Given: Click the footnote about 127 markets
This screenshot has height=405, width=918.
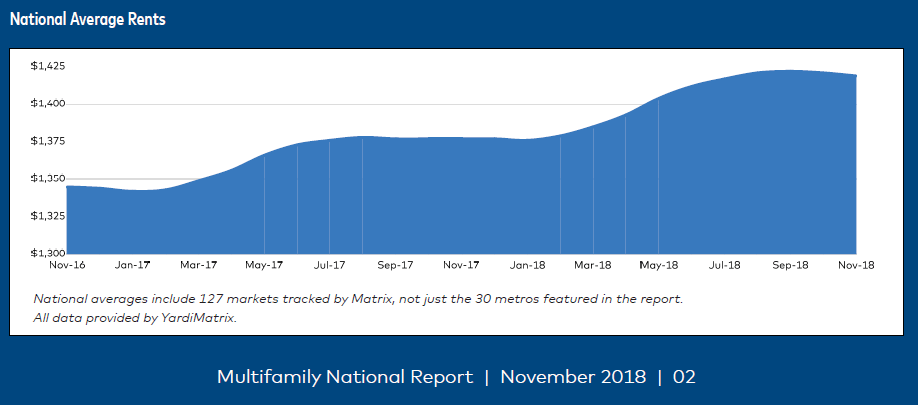Looking at the screenshot, I should tap(359, 299).
